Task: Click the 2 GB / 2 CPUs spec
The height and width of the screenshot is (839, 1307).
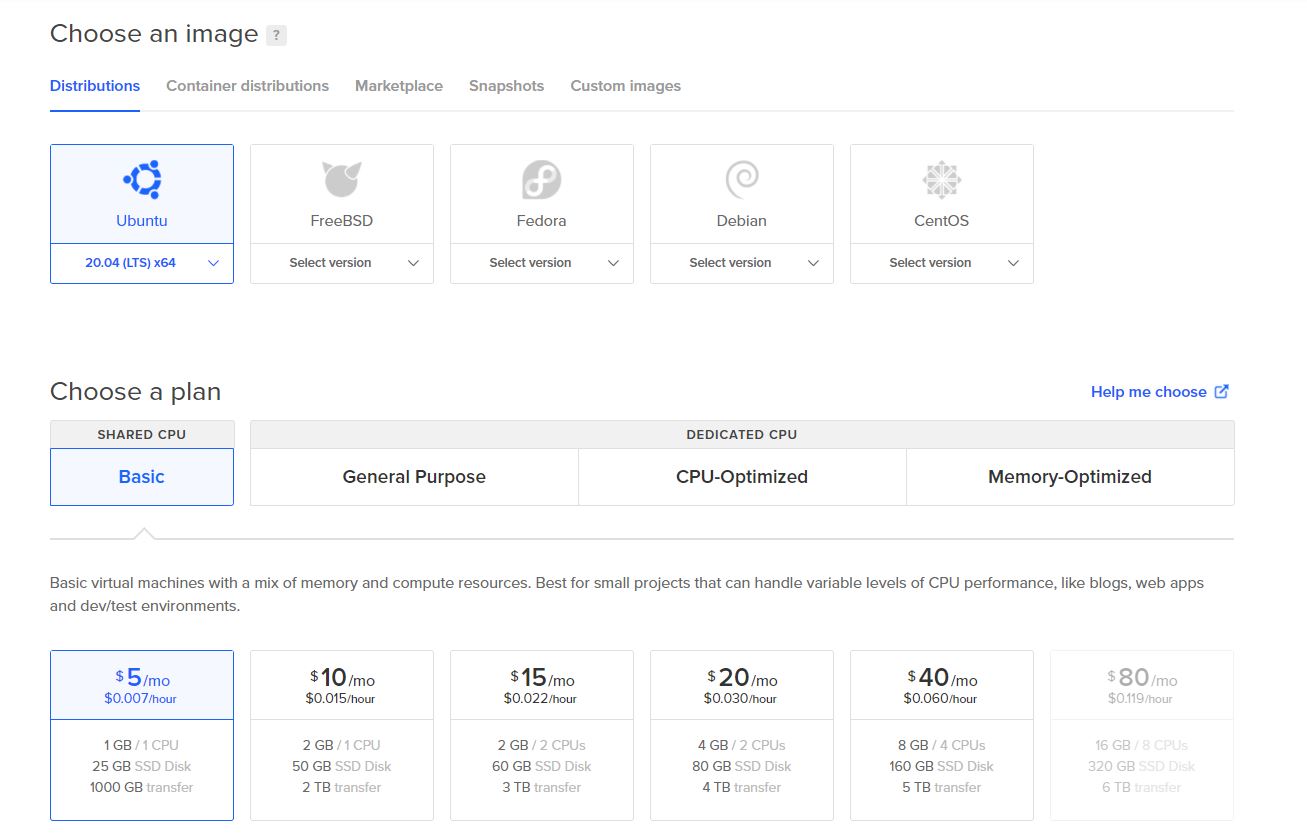Action: (x=541, y=745)
